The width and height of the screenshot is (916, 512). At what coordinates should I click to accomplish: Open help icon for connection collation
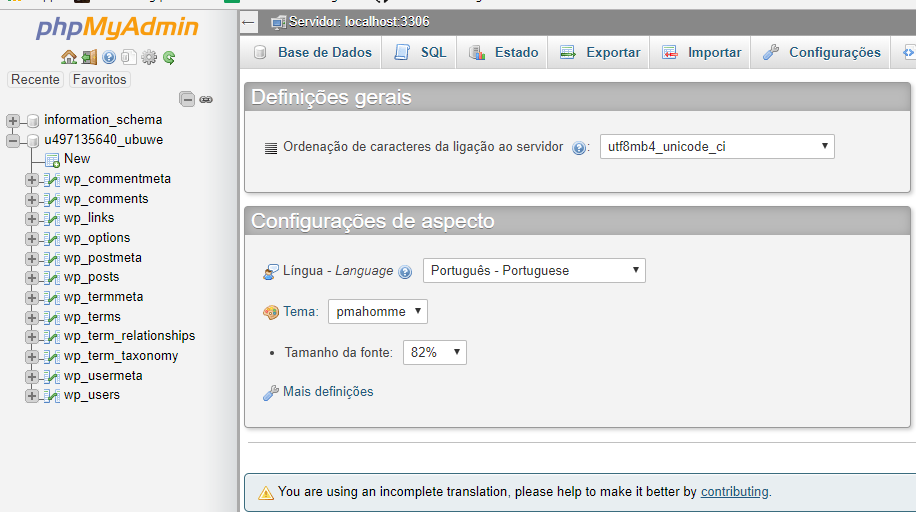(578, 148)
